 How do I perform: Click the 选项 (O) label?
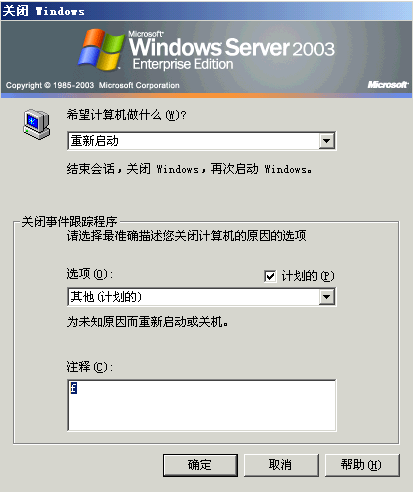(x=89, y=274)
